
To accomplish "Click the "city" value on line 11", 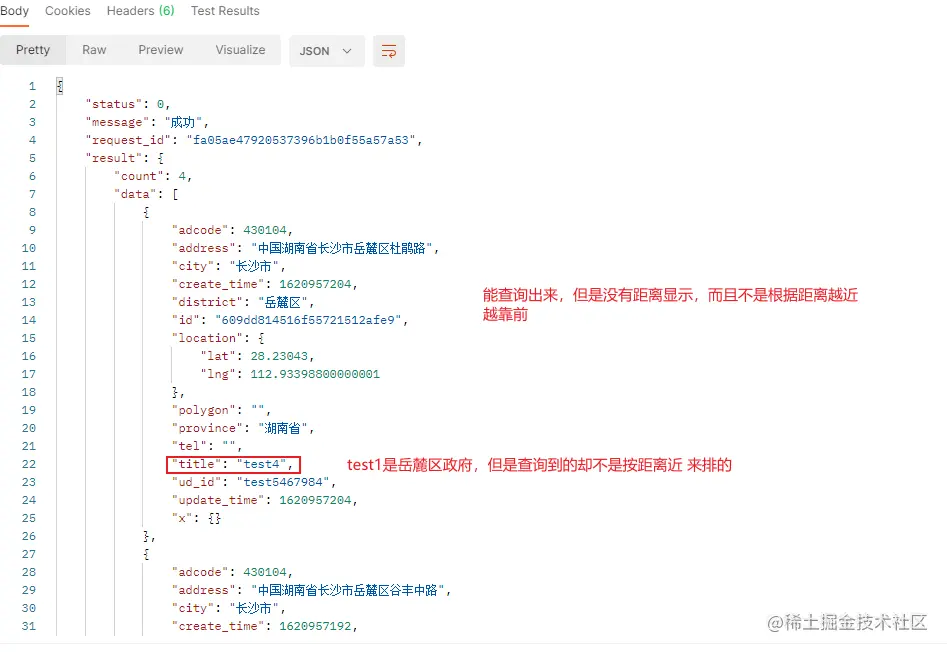I will point(254,266).
